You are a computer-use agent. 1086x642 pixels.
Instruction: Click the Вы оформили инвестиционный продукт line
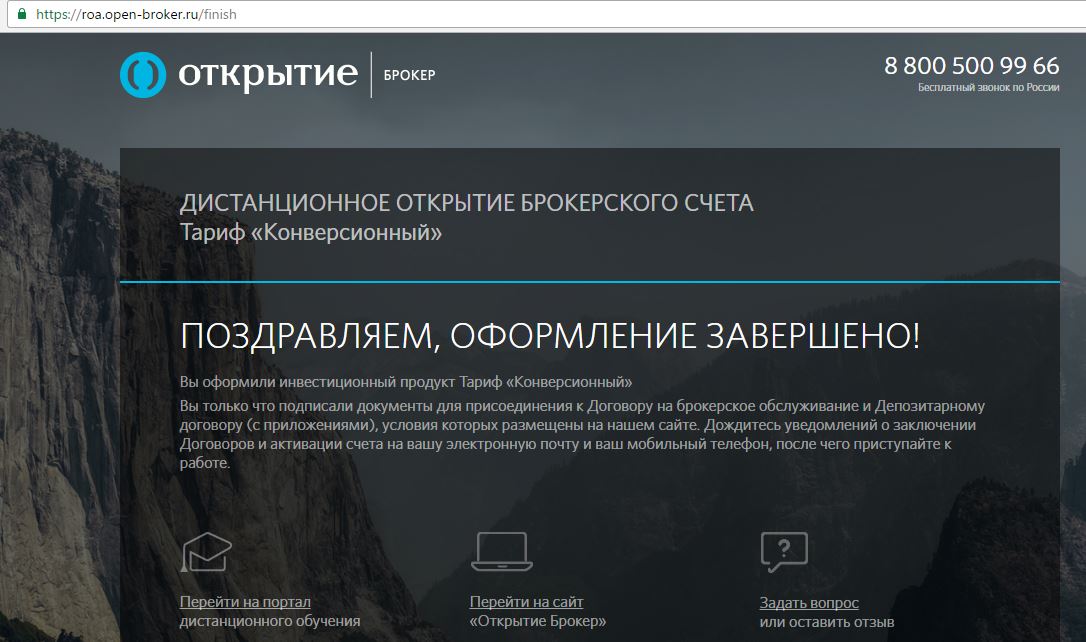(406, 382)
